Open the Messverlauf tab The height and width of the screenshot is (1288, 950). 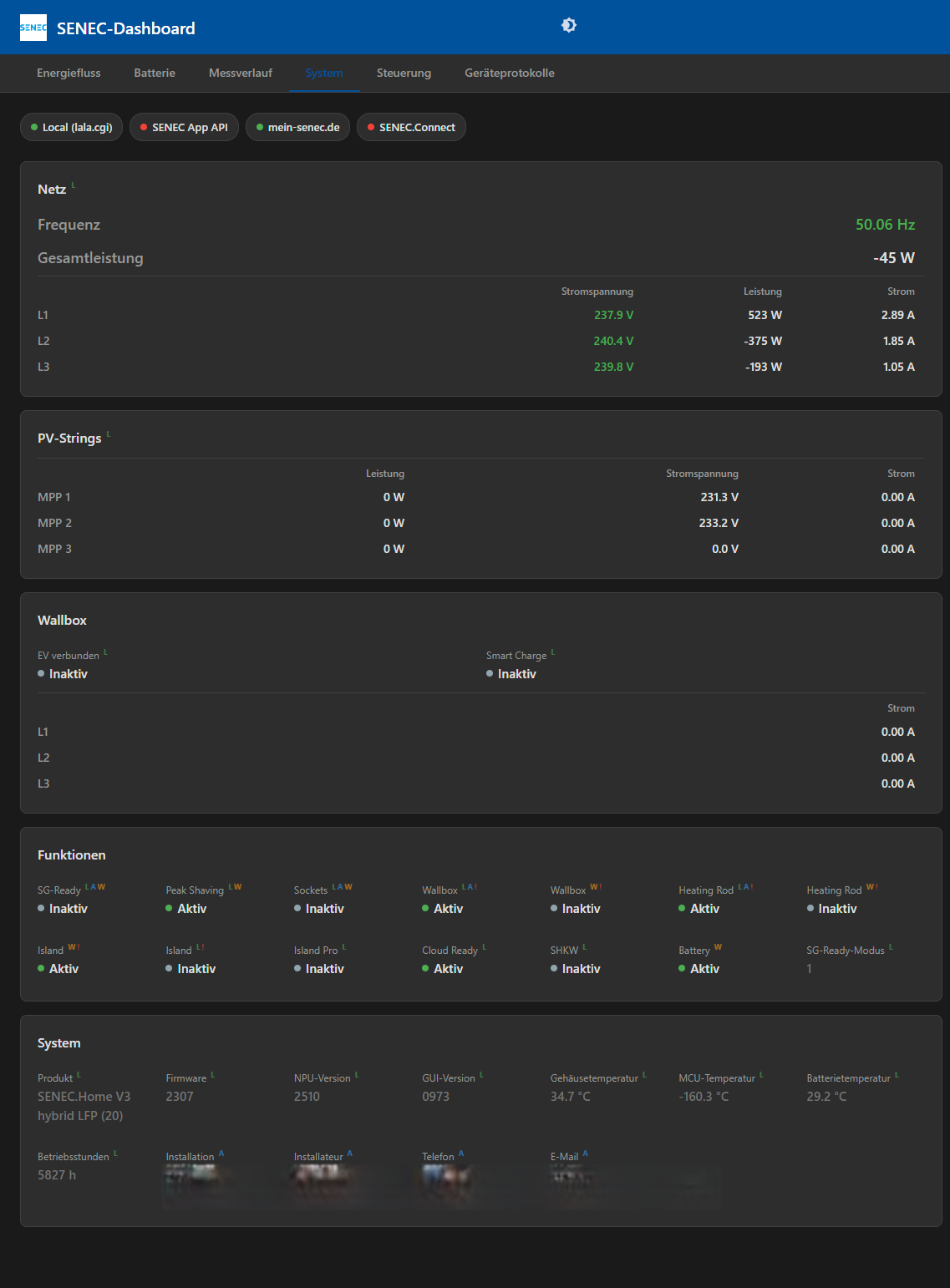pos(241,74)
